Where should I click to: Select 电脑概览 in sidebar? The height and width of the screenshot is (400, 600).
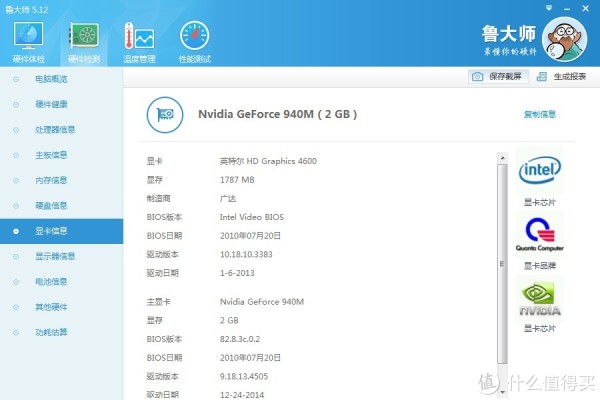coord(51,79)
